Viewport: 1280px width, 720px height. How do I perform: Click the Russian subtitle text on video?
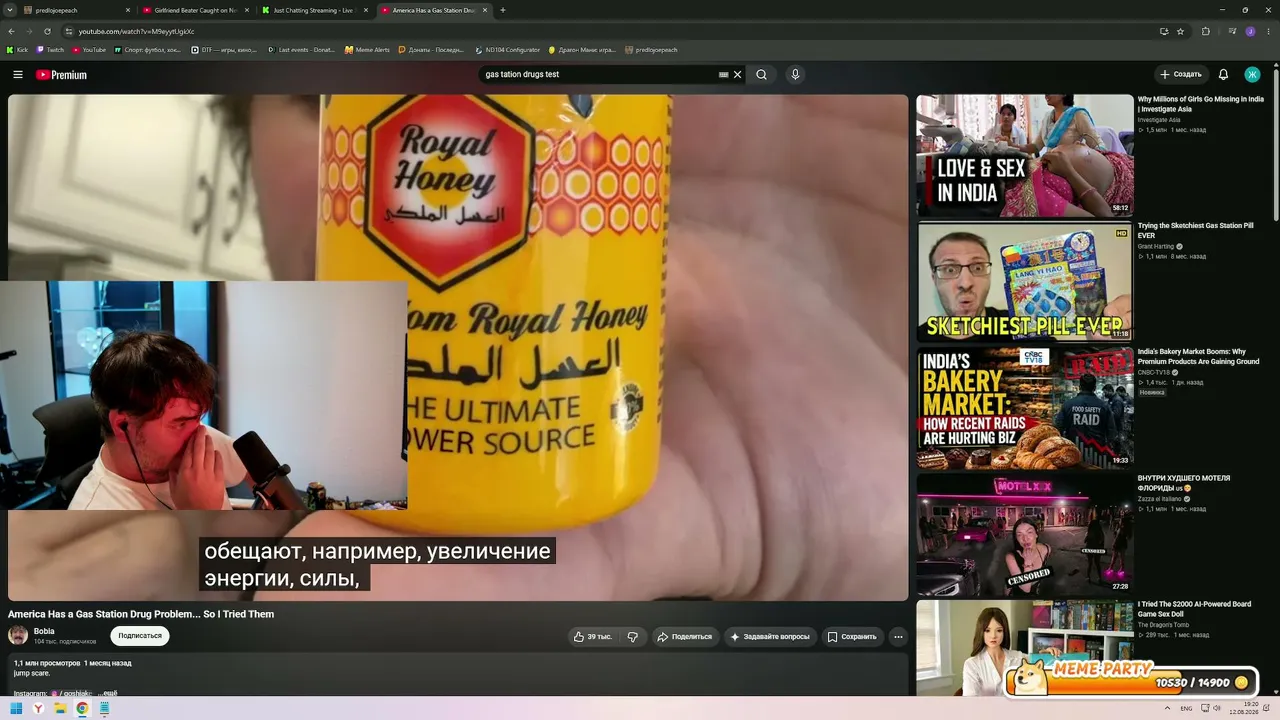[x=378, y=564]
